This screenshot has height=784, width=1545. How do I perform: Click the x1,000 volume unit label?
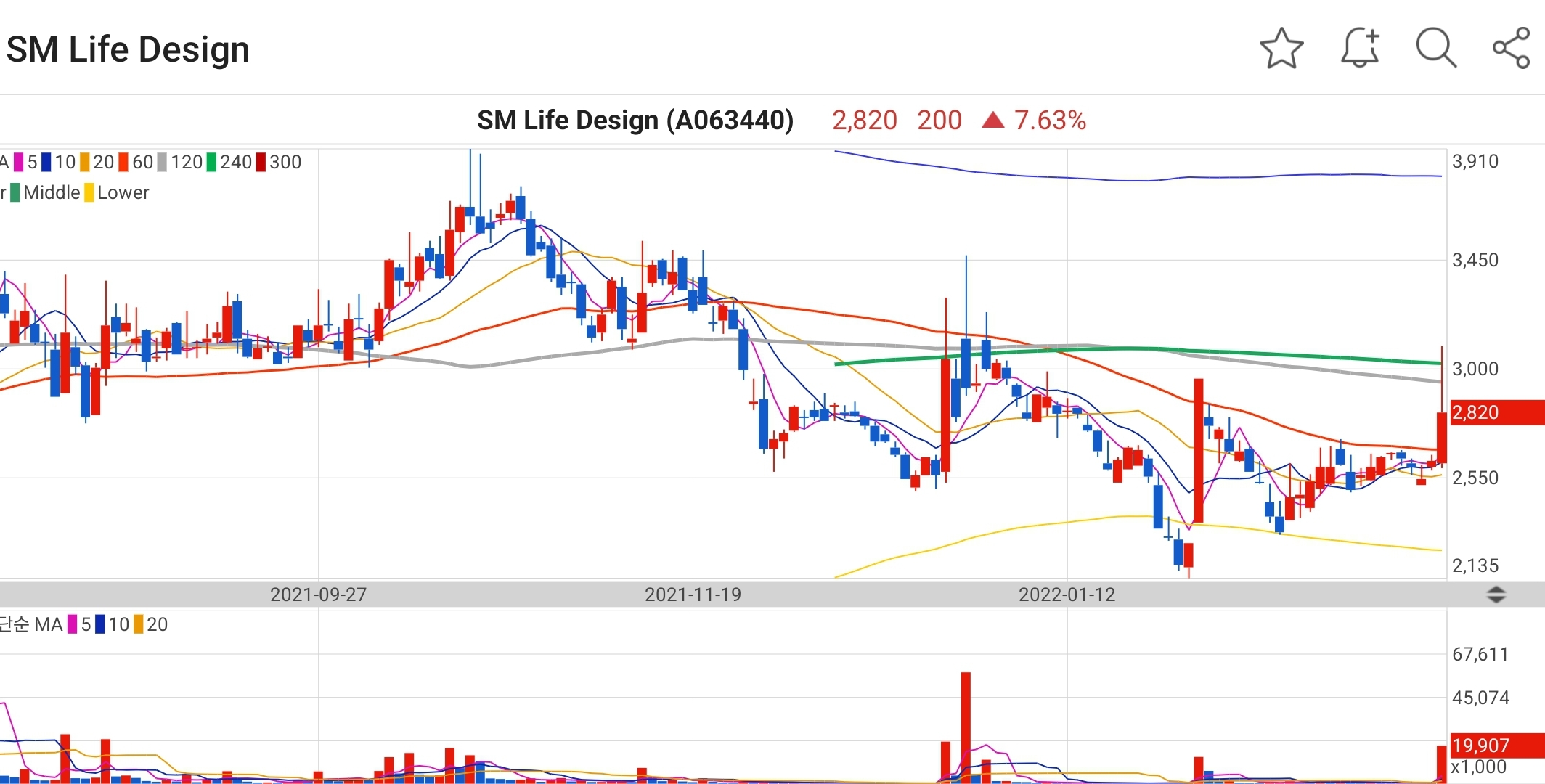click(1478, 767)
